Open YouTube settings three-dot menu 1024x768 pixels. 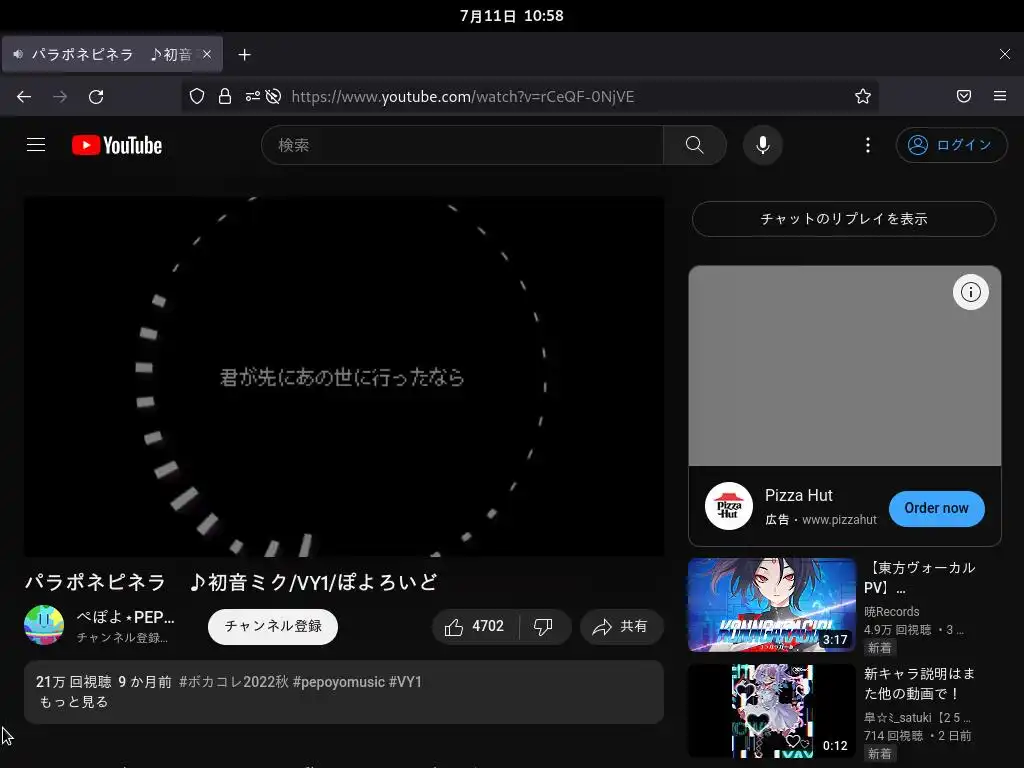868,145
